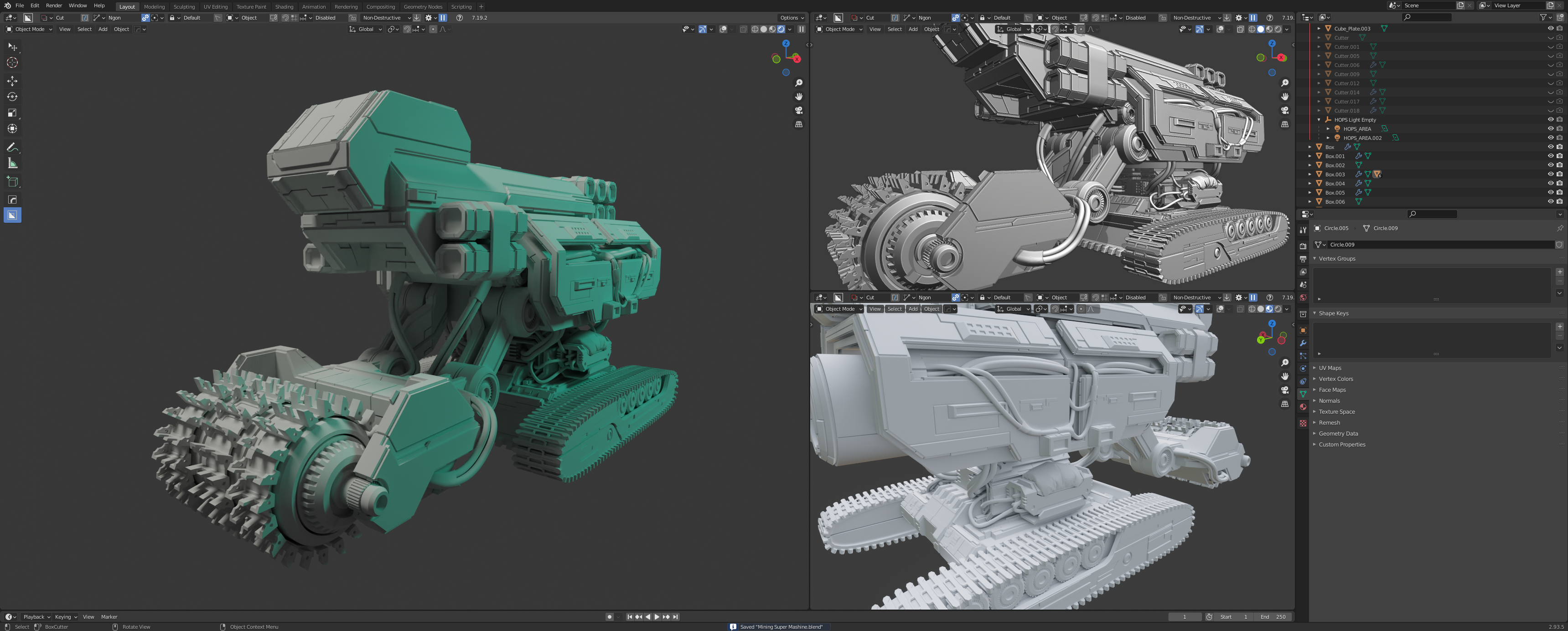Open the Object Constraints properties tab
The height and width of the screenshot is (631, 1568).
[x=1303, y=381]
